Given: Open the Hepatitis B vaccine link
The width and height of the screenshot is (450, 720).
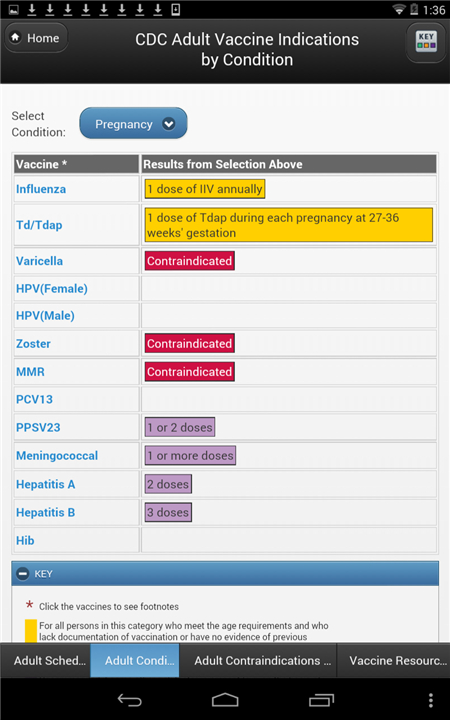Looking at the screenshot, I should click(x=45, y=512).
